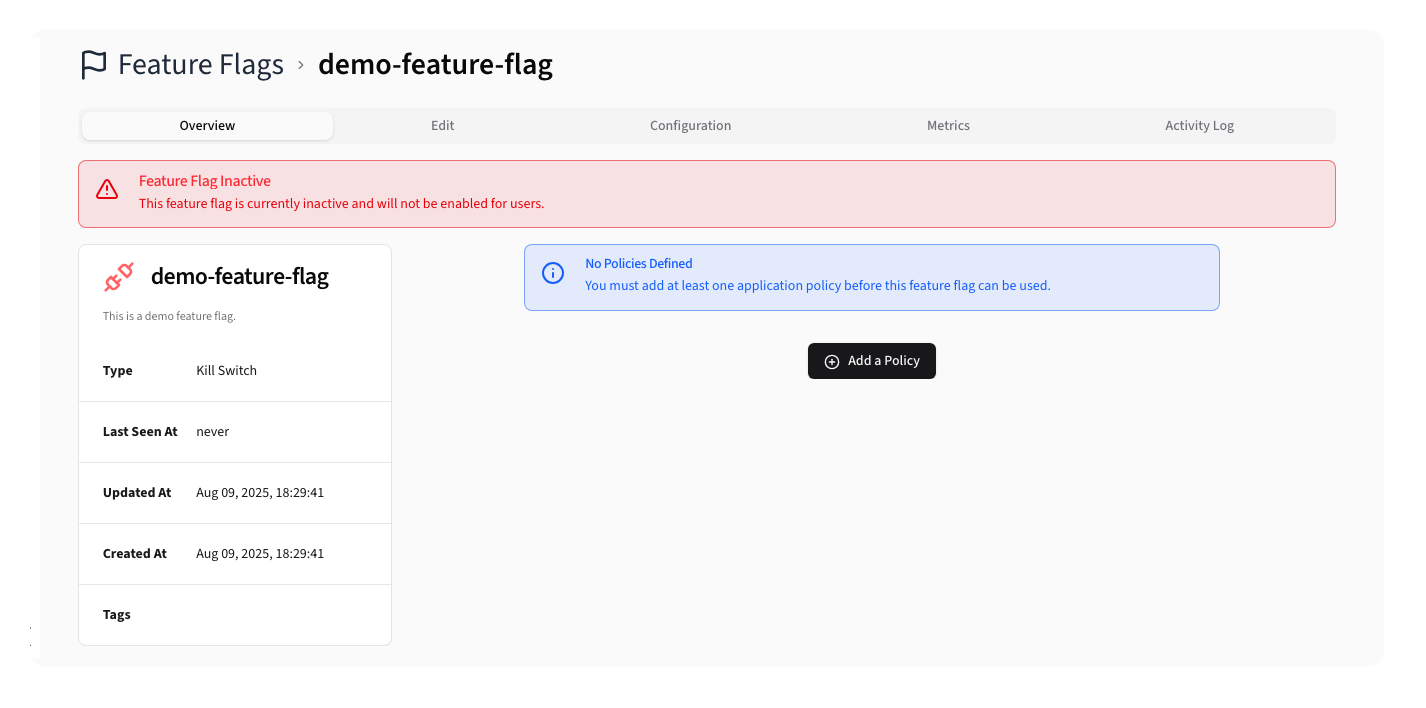Viewport: 1426px width, 708px height.
Task: Open the Activity Log tab
Action: tap(1199, 125)
